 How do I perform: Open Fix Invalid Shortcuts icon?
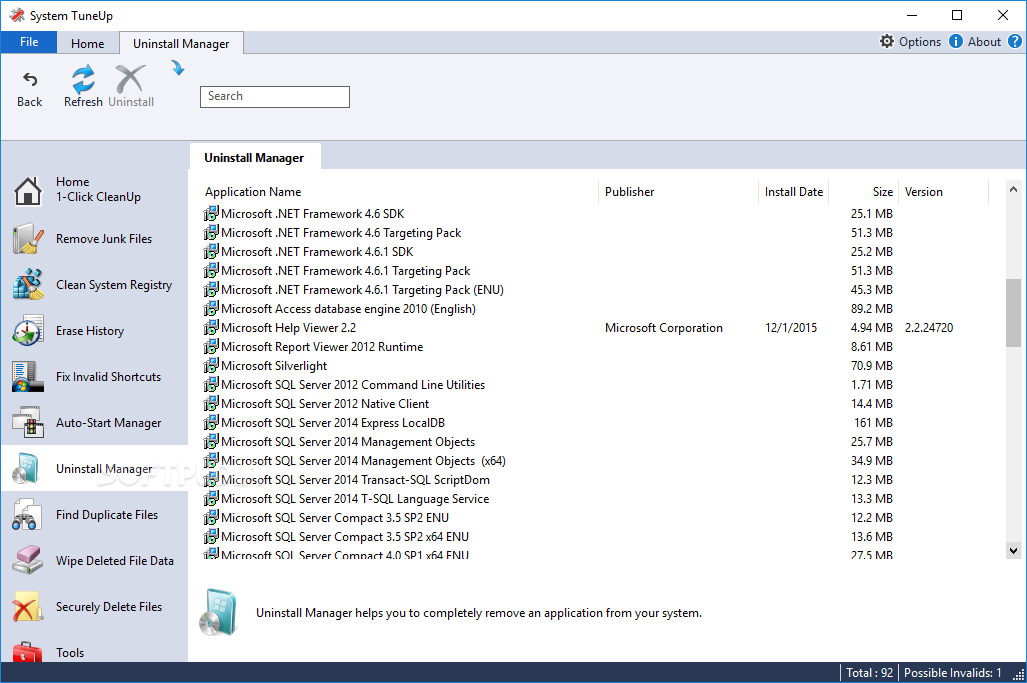tap(28, 377)
